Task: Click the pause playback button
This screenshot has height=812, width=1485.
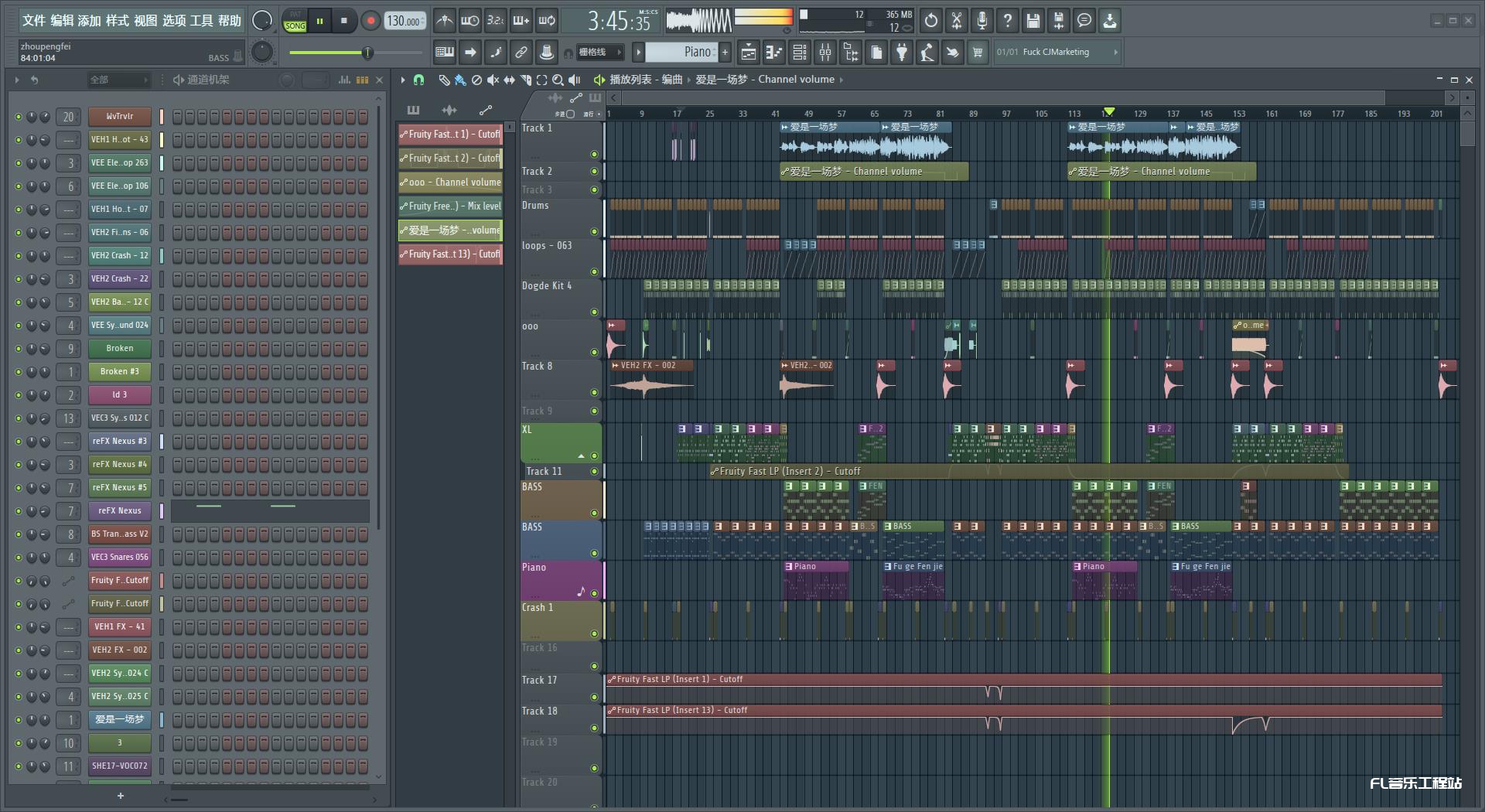Action: (319, 21)
